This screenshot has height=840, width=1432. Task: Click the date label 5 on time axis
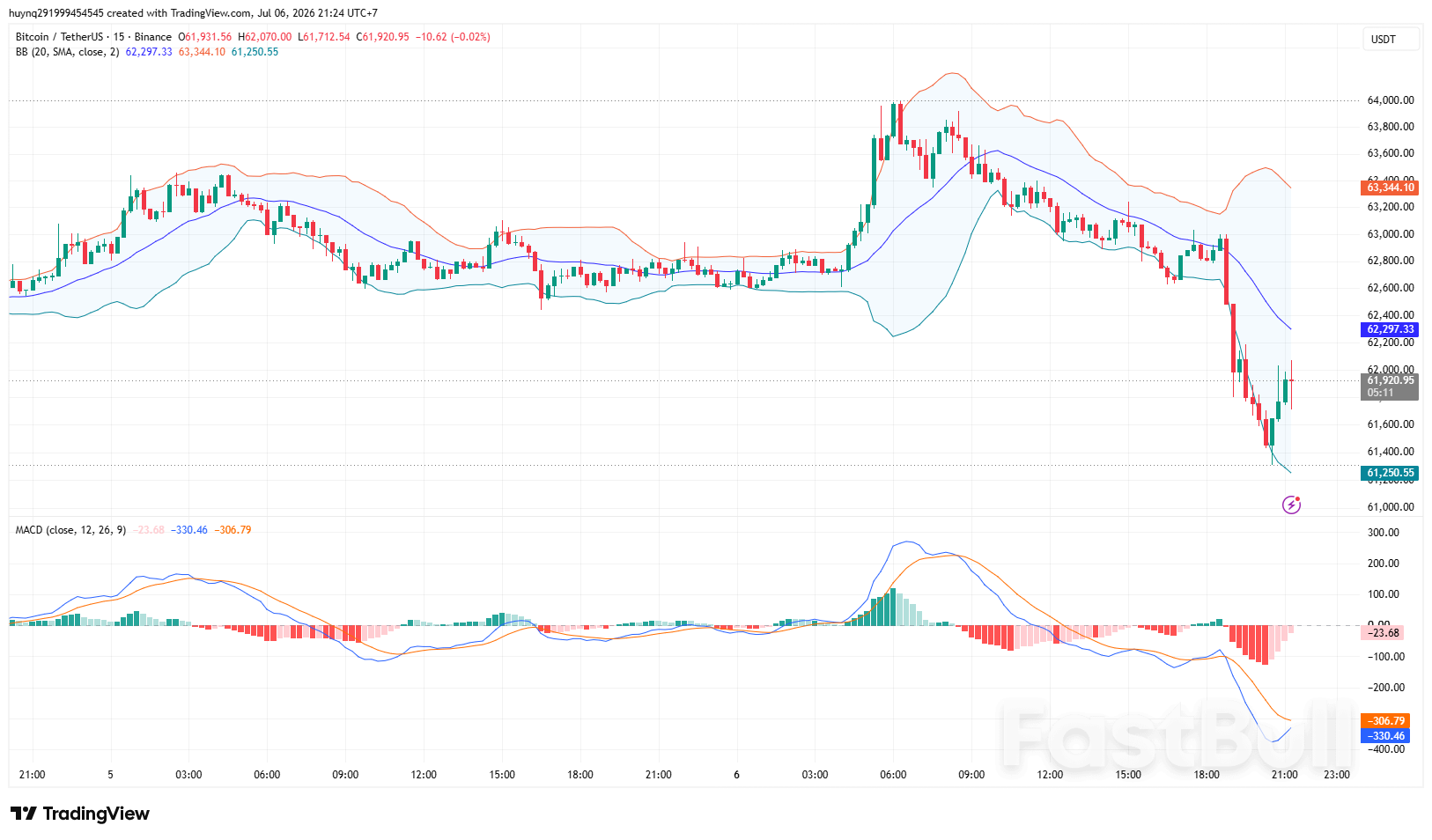(110, 775)
